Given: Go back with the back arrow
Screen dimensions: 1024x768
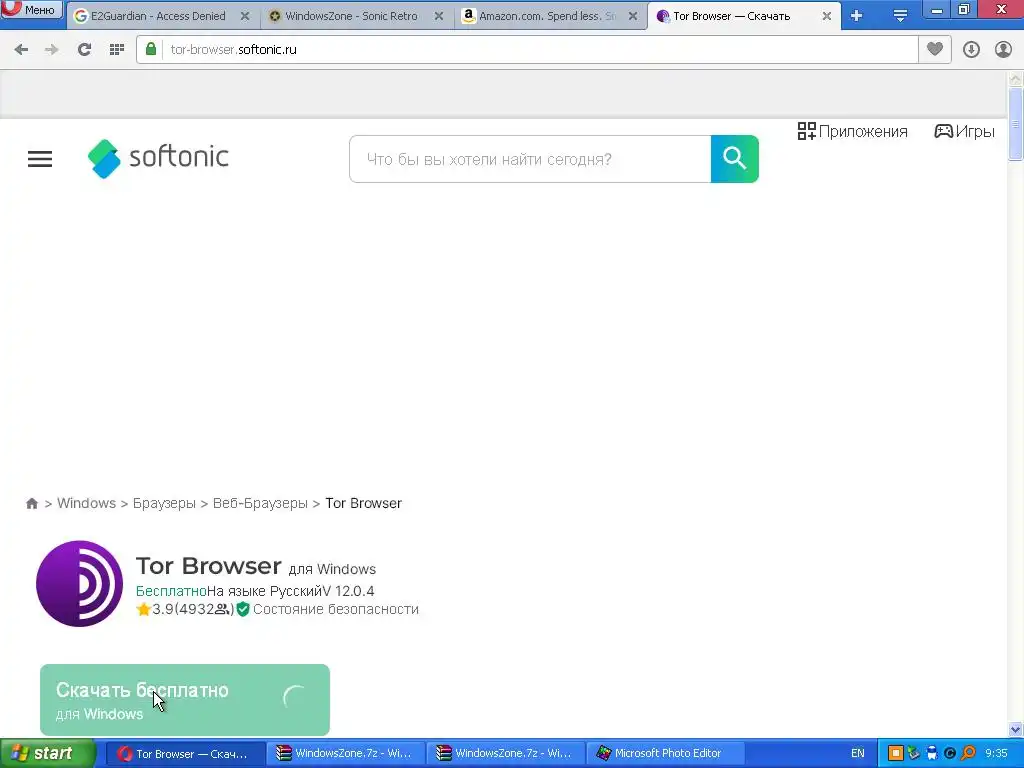Looking at the screenshot, I should pos(22,50).
